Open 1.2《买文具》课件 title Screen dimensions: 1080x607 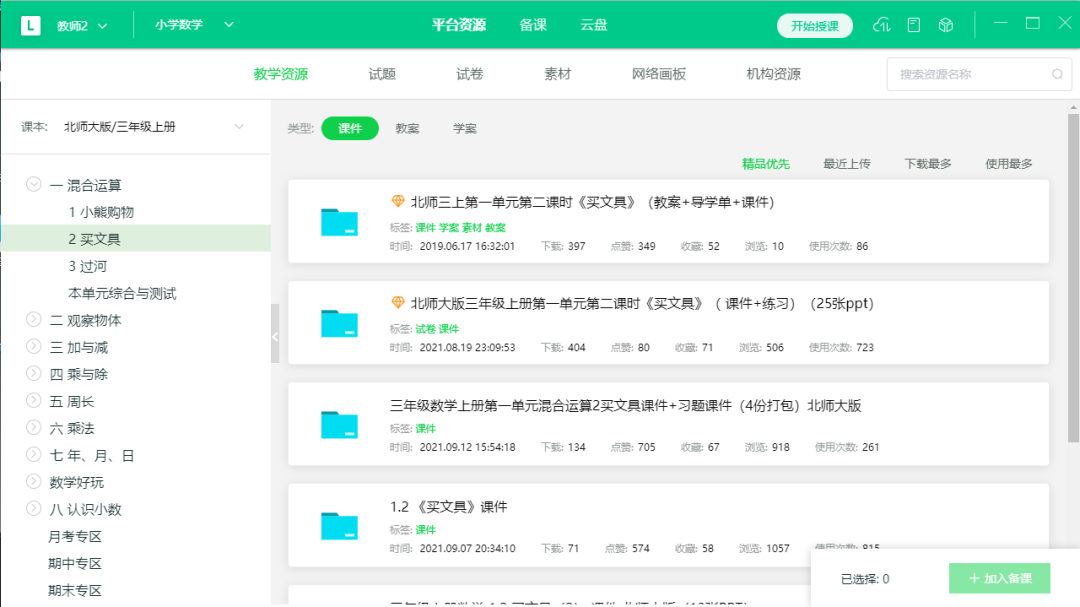click(x=448, y=507)
